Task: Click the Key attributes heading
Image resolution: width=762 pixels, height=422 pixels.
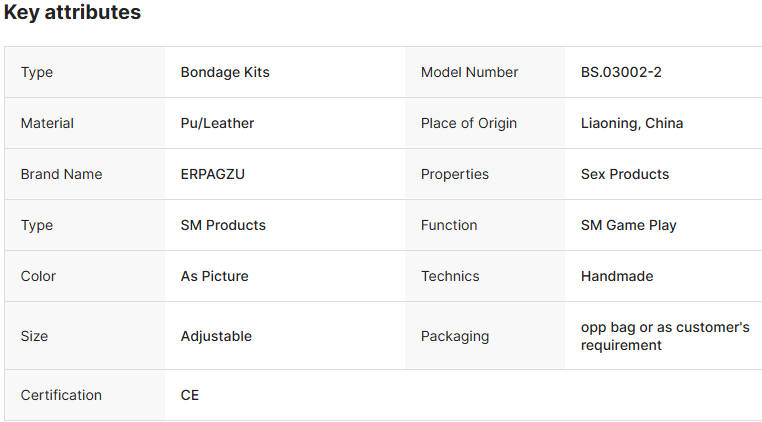Action: (x=72, y=13)
